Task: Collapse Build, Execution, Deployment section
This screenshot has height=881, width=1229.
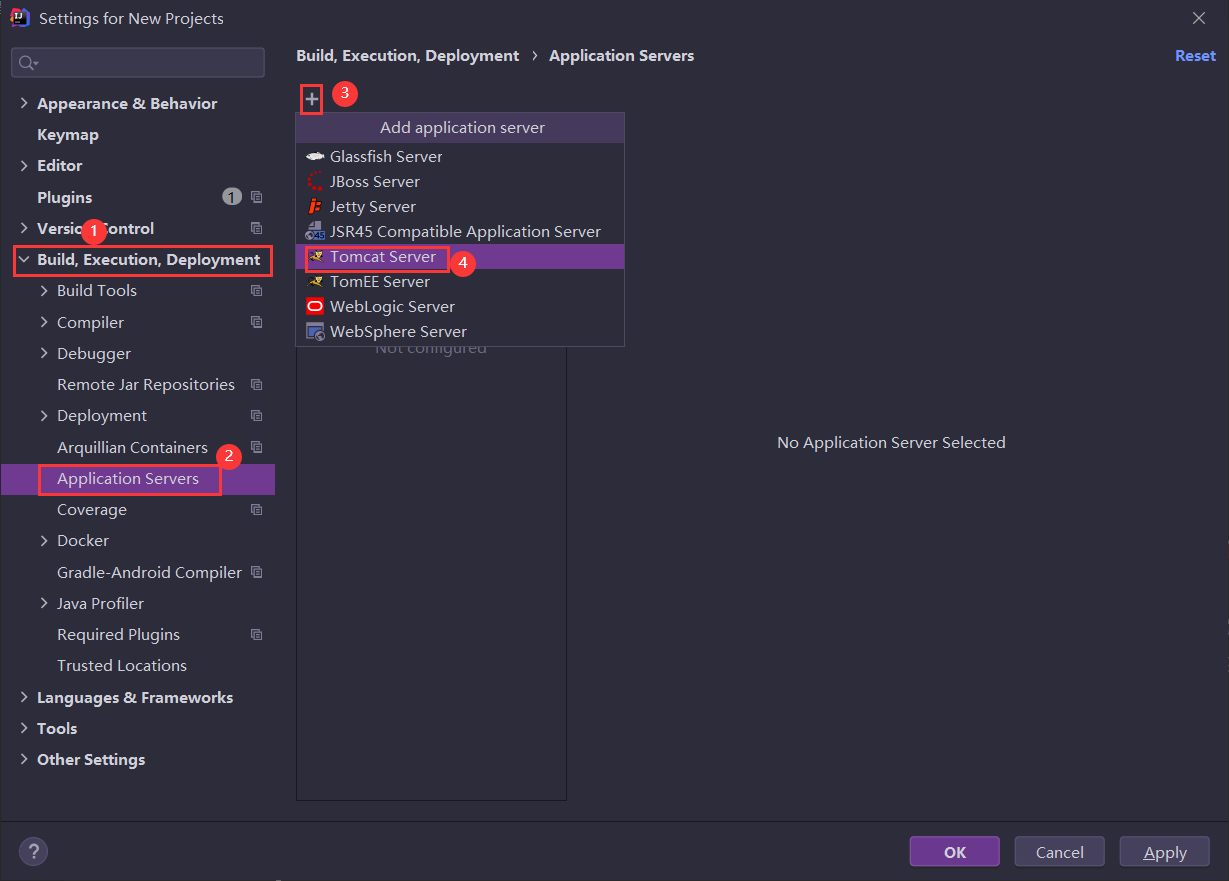Action: click(x=24, y=260)
